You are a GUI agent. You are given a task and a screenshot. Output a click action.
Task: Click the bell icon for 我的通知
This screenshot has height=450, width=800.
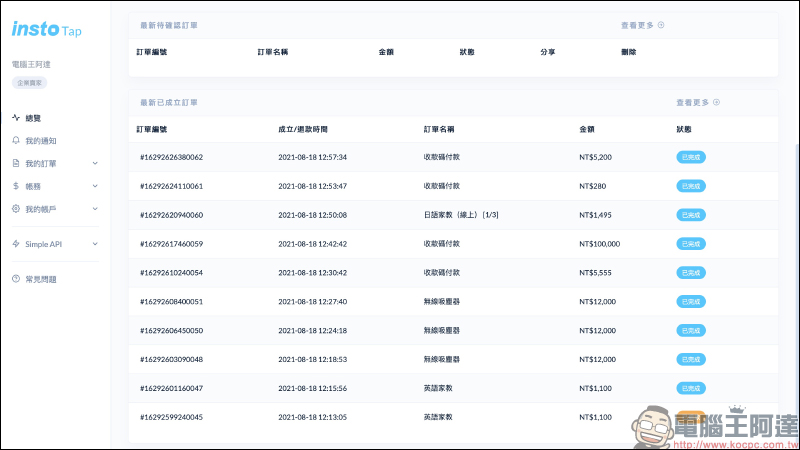tap(16, 141)
